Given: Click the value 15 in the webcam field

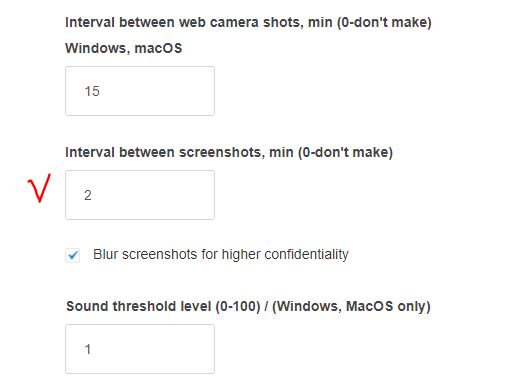Looking at the screenshot, I should [x=92, y=91].
